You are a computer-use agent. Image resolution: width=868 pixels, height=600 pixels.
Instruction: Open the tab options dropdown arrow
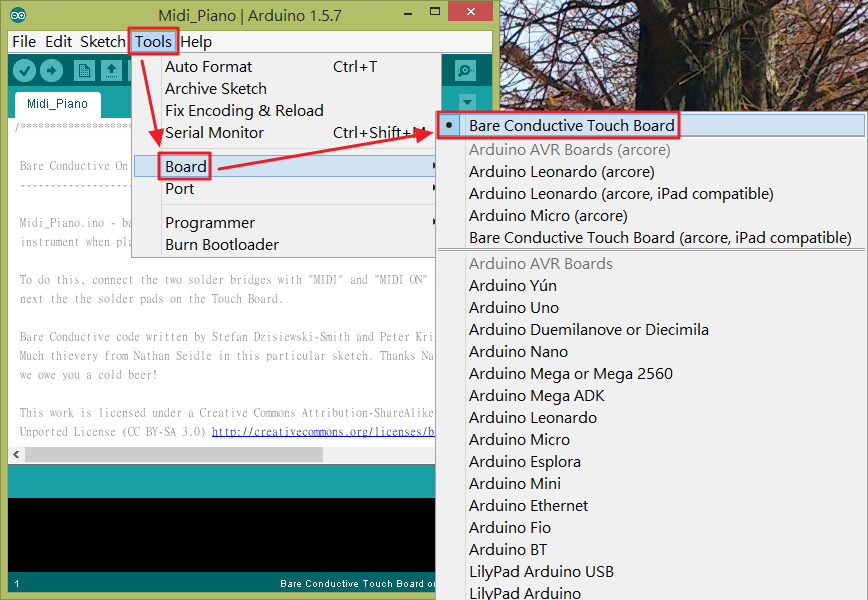467,102
